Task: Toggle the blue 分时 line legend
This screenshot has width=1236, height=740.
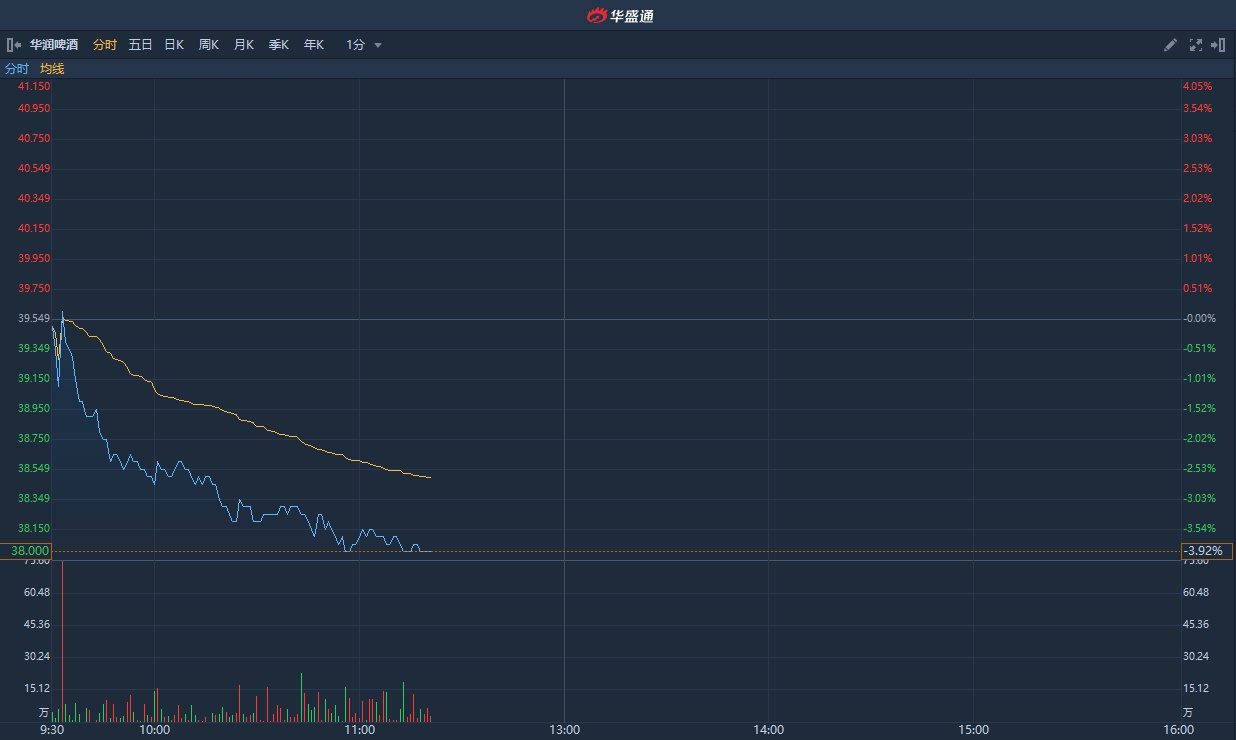Action: pyautogui.click(x=17, y=69)
